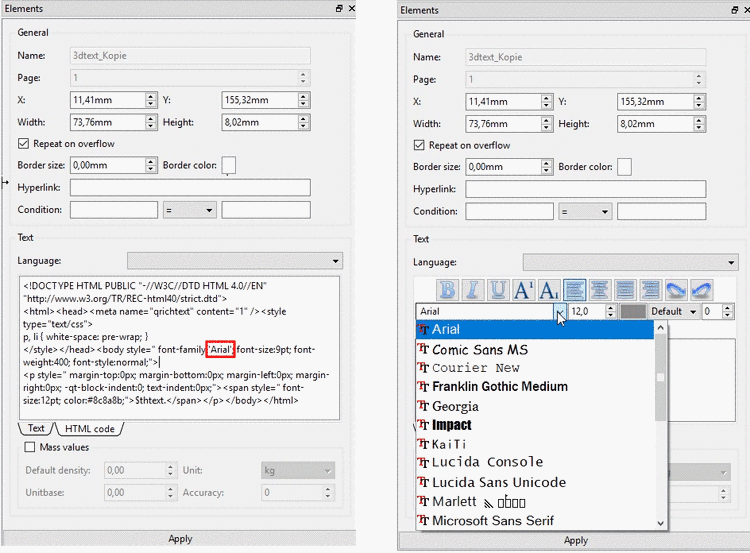
Task: Choose Courier New font
Action: point(535,368)
